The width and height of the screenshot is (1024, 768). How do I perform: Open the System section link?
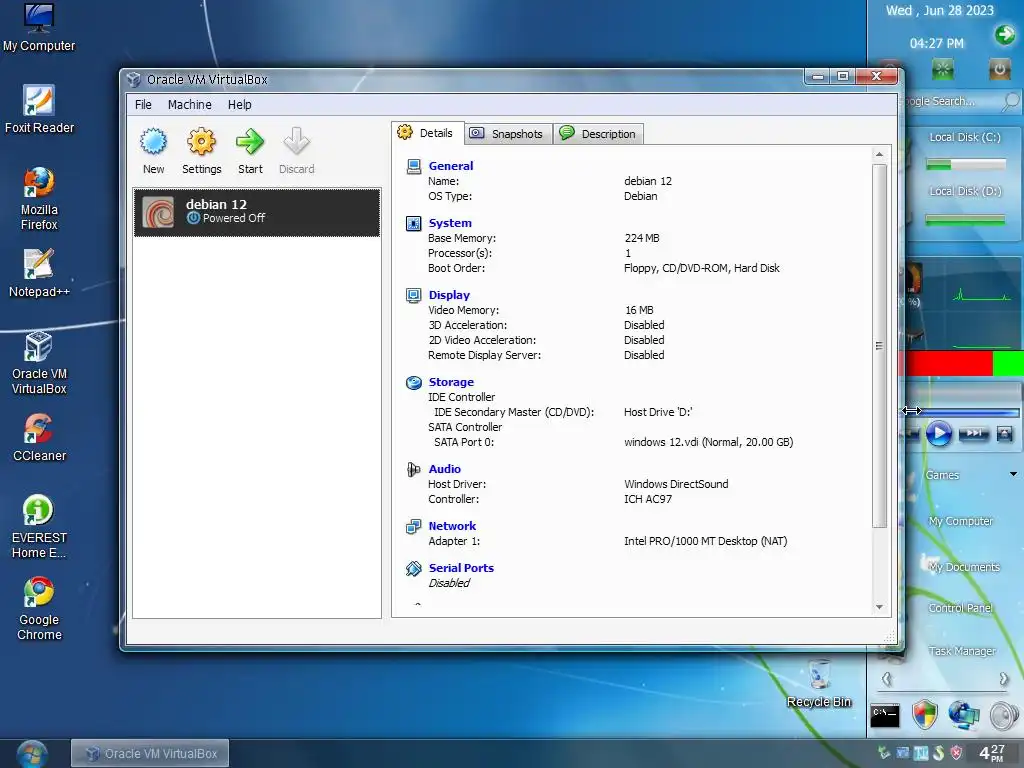[x=450, y=223]
